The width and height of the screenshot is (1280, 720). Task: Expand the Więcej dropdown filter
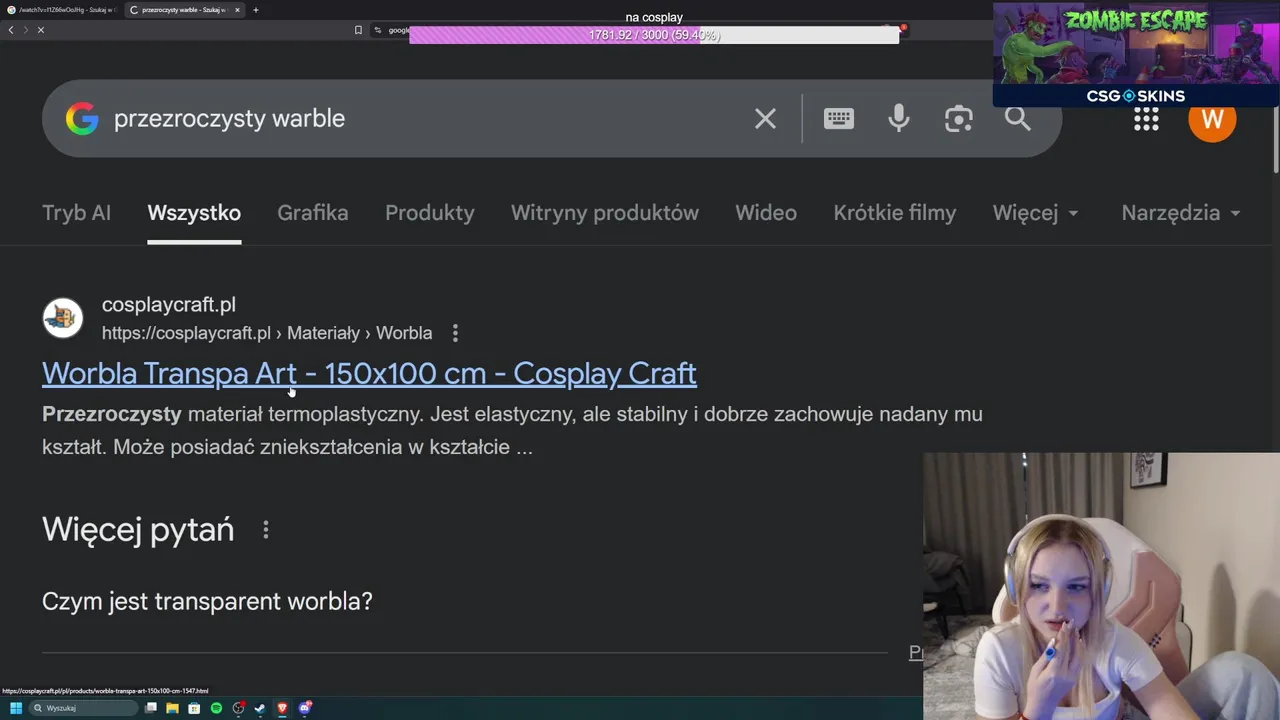click(x=1036, y=213)
